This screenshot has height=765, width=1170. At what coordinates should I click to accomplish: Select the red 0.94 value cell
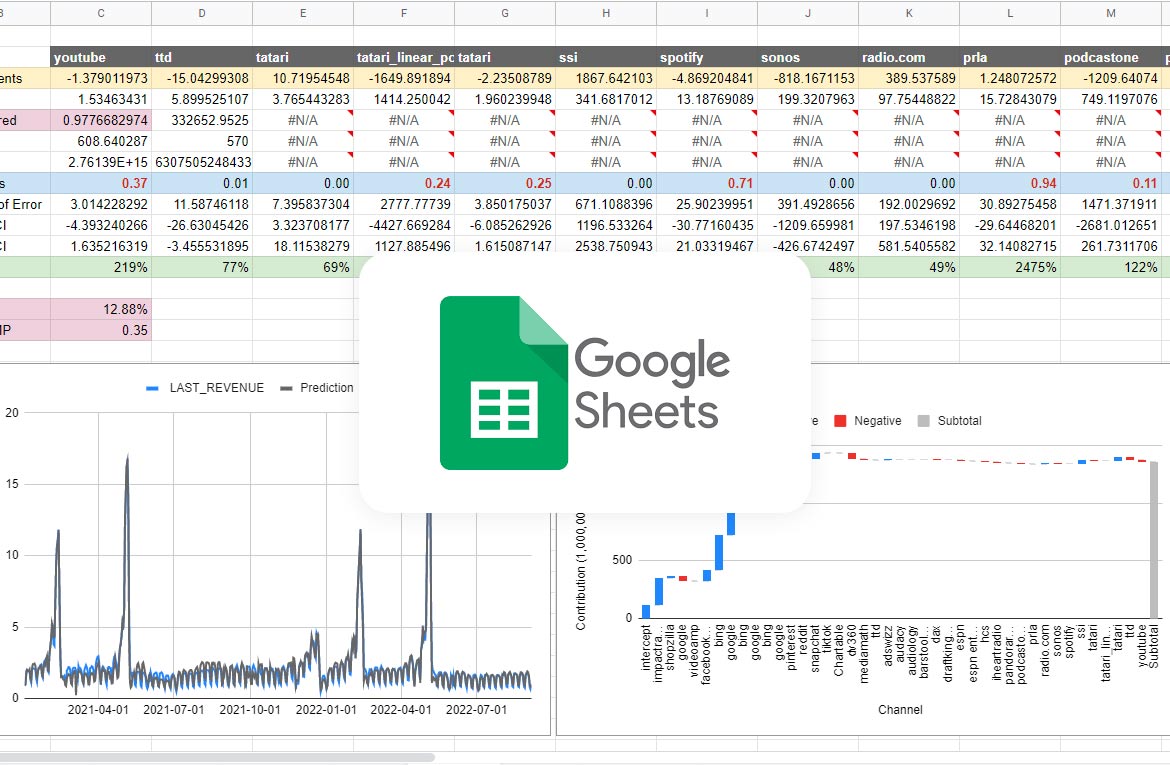pyautogui.click(x=1010, y=183)
